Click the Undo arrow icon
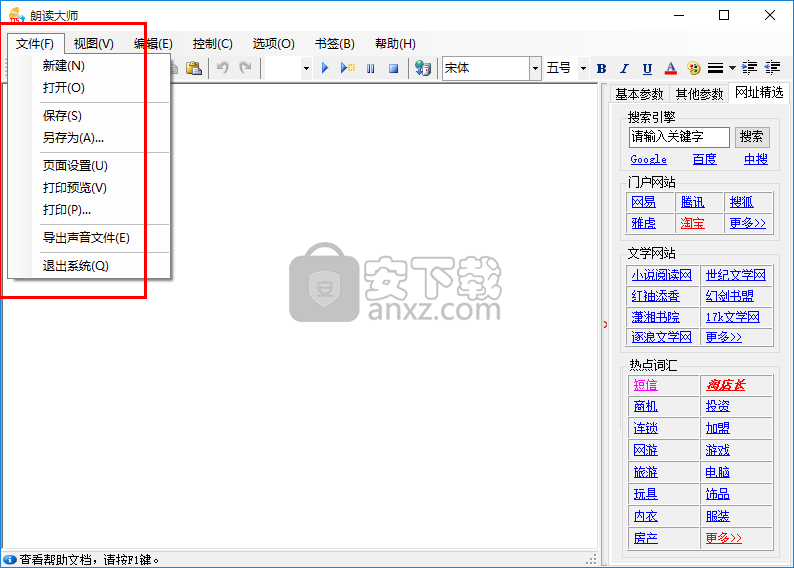Screen dimensions: 794x568 click(222, 68)
